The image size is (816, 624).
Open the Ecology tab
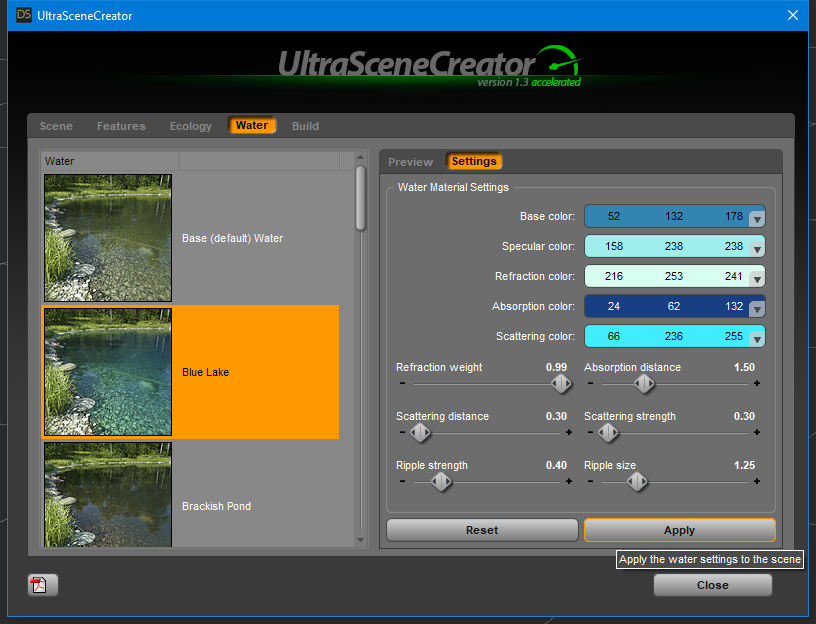tap(190, 126)
